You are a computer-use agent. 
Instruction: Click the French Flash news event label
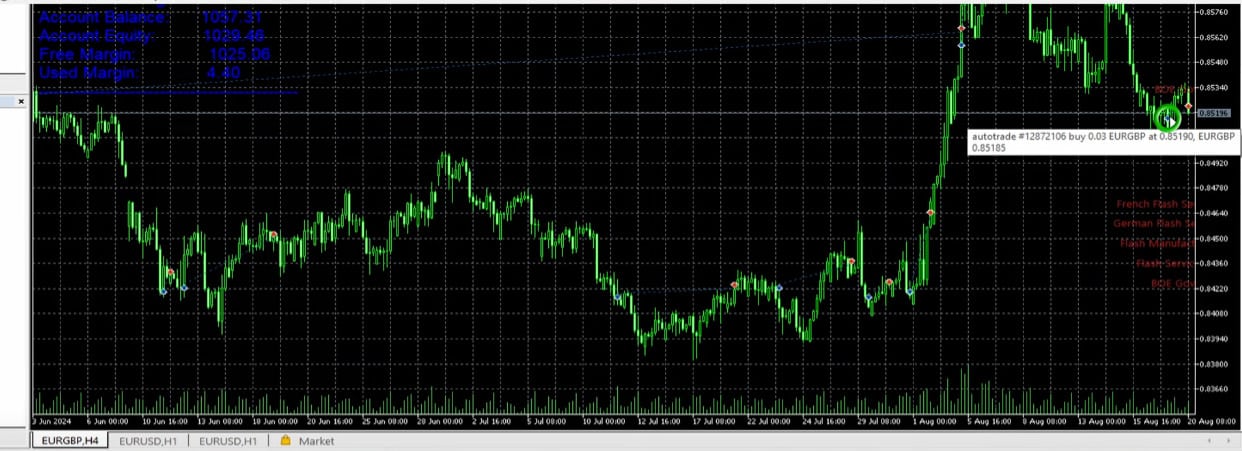coord(1155,204)
